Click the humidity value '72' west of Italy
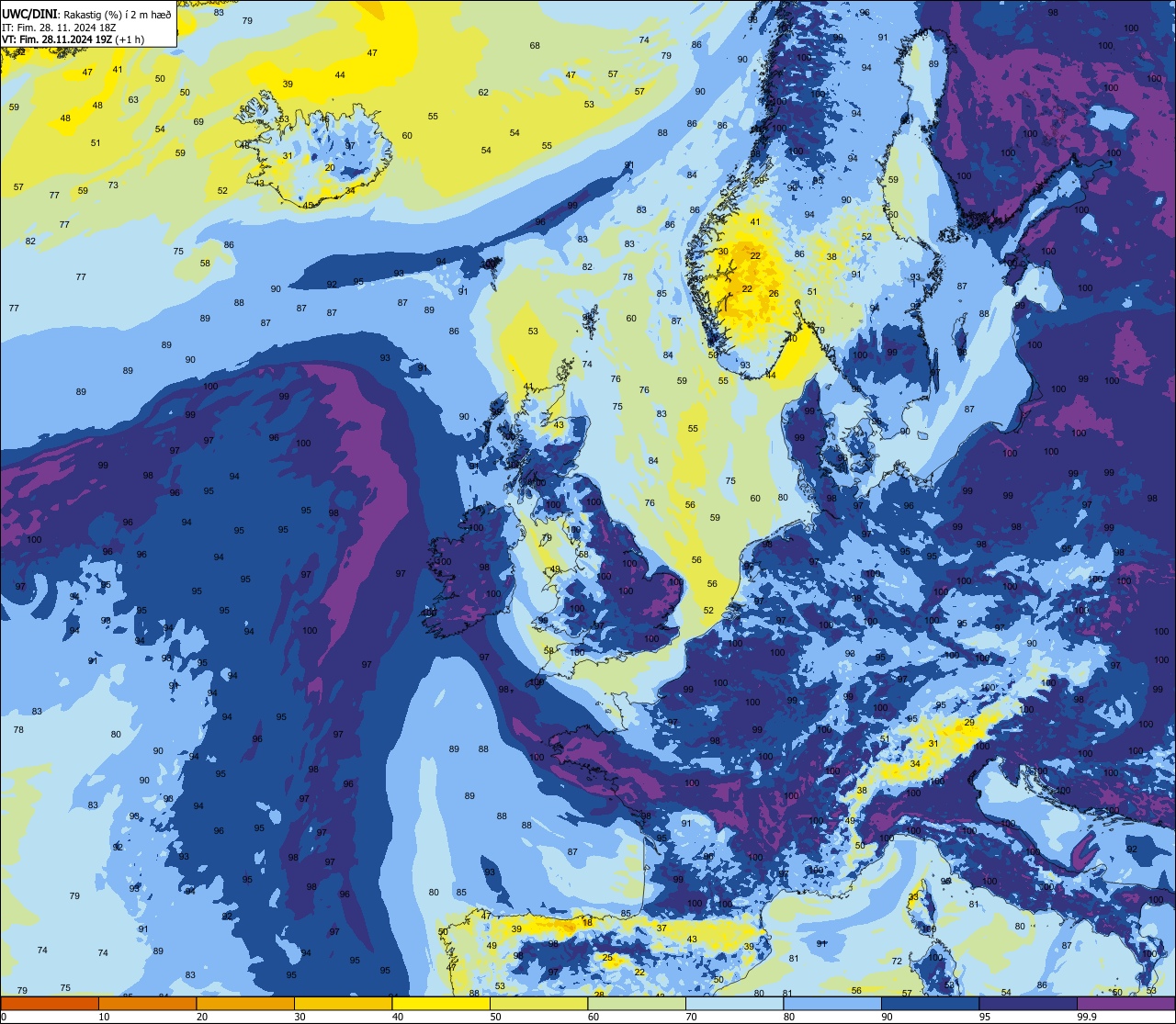This screenshot has width=1176, height=1024. pos(897,962)
